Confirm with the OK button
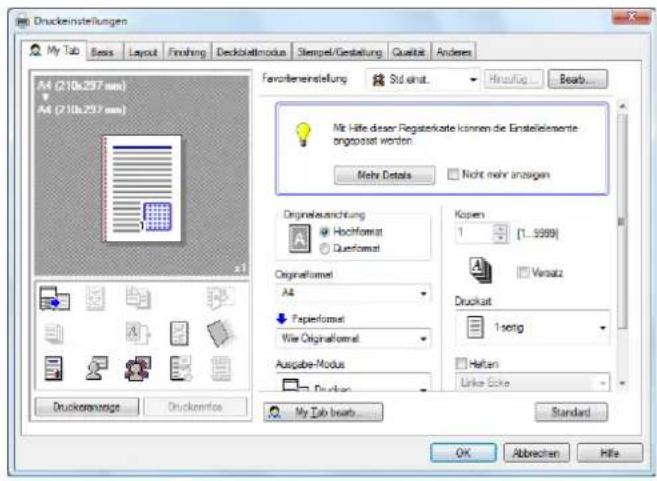657x481 pixels. pos(463,453)
